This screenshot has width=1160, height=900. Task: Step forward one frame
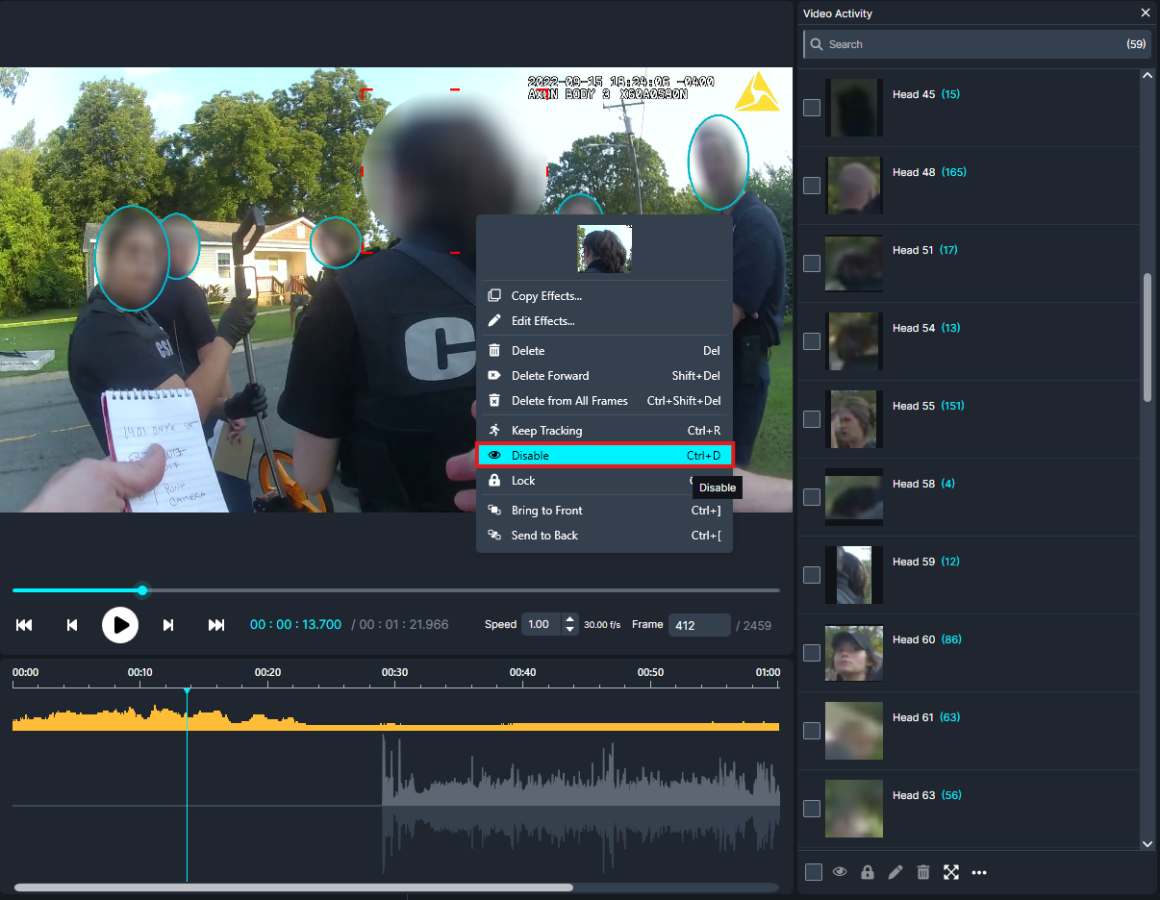coord(168,624)
